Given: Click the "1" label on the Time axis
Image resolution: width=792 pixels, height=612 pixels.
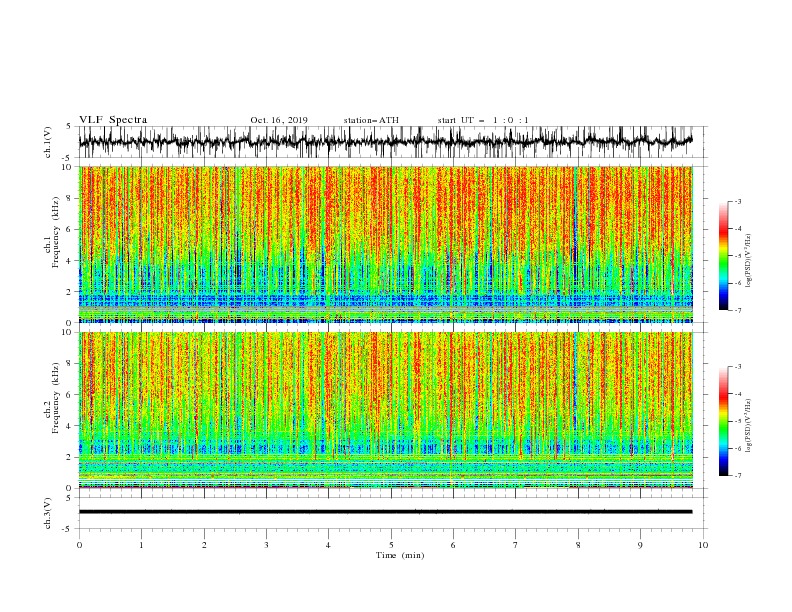Looking at the screenshot, I should coord(141,545).
